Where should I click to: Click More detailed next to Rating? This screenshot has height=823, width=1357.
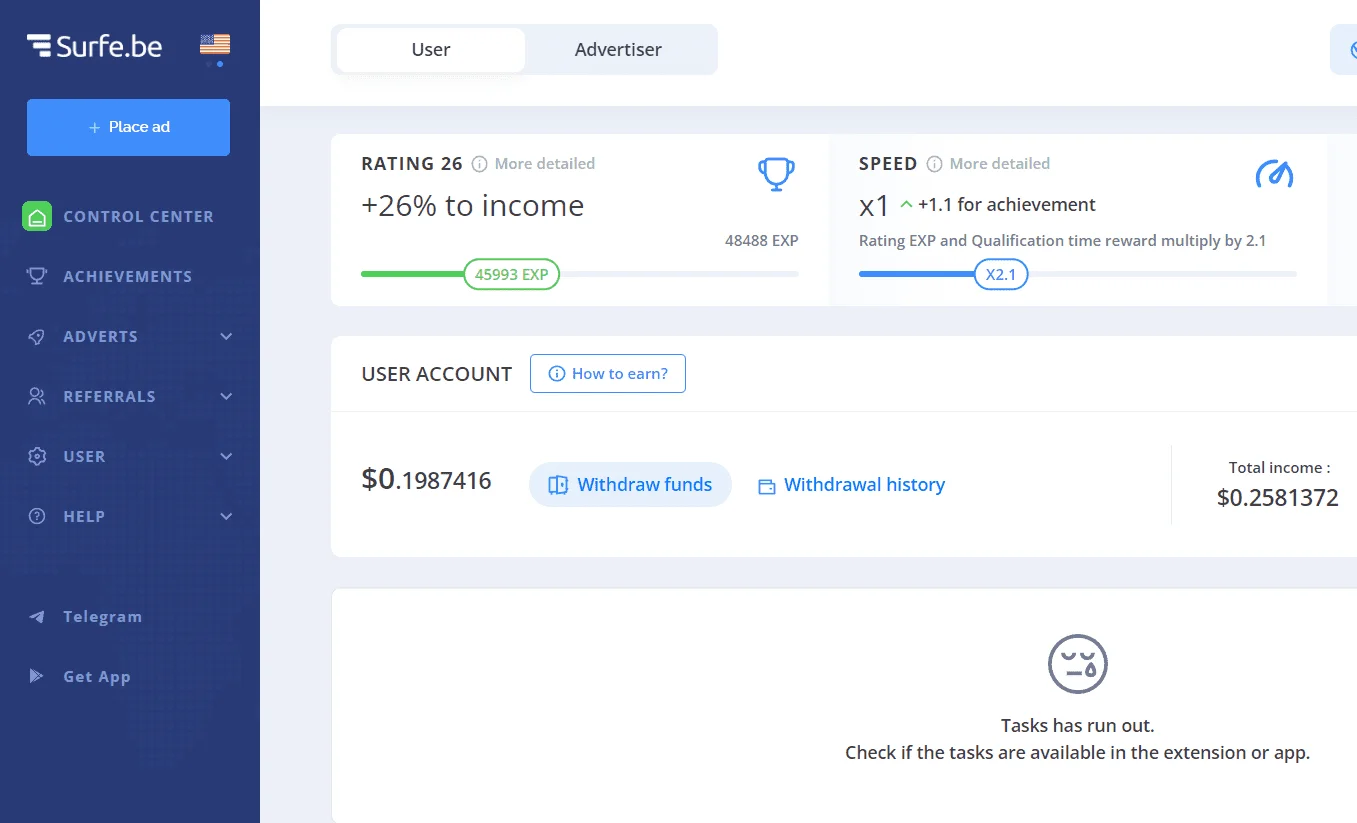[545, 163]
